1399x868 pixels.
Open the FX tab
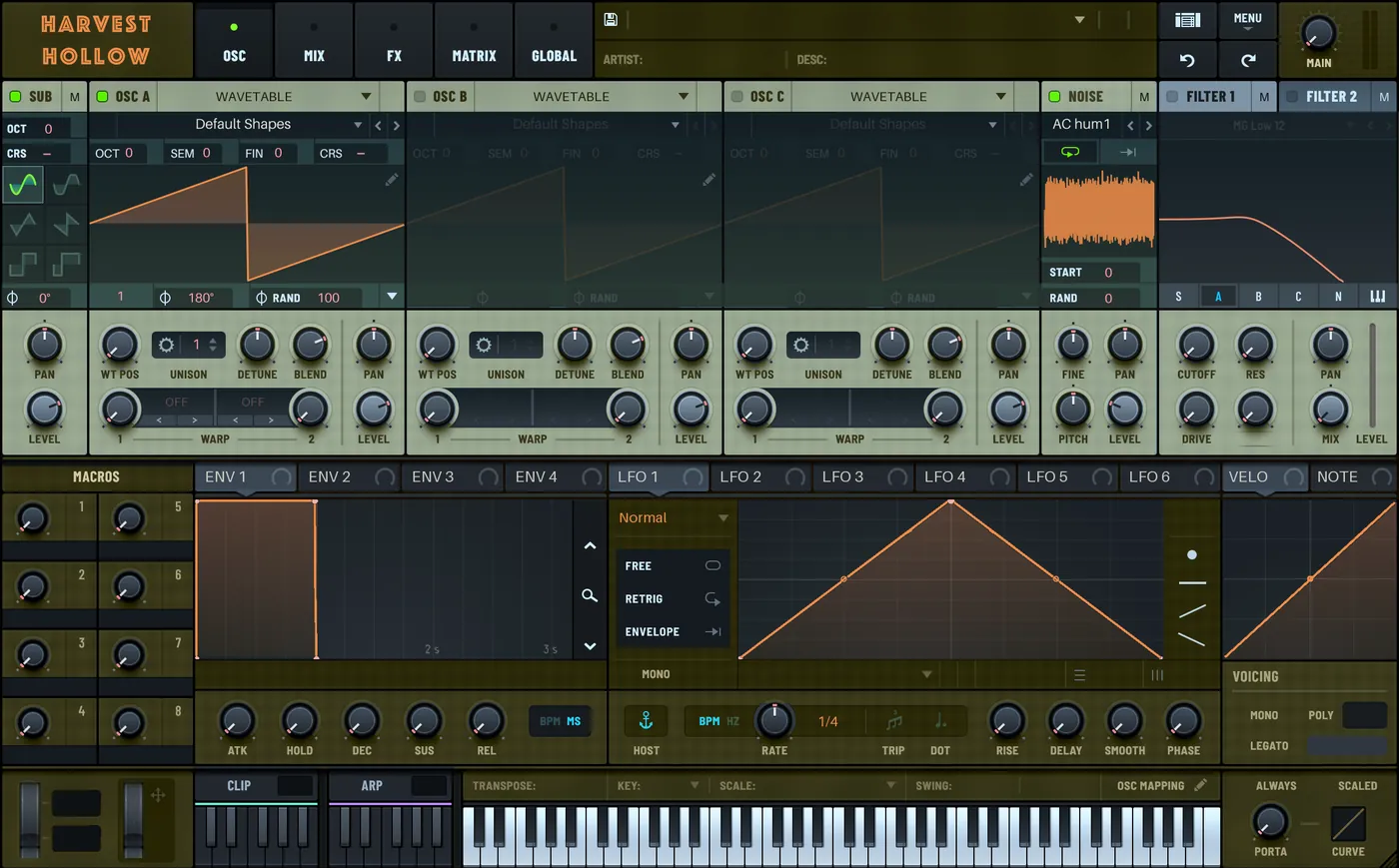pyautogui.click(x=394, y=40)
